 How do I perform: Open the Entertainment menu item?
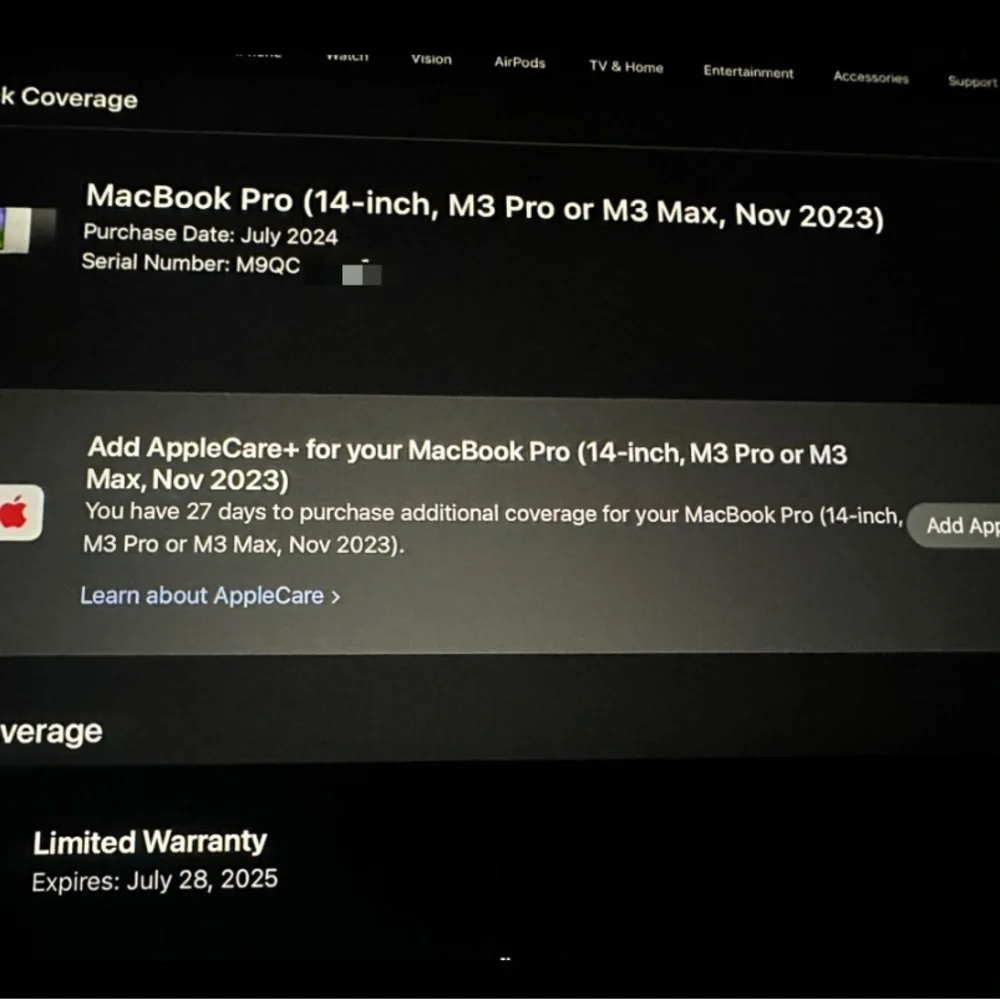coord(748,72)
